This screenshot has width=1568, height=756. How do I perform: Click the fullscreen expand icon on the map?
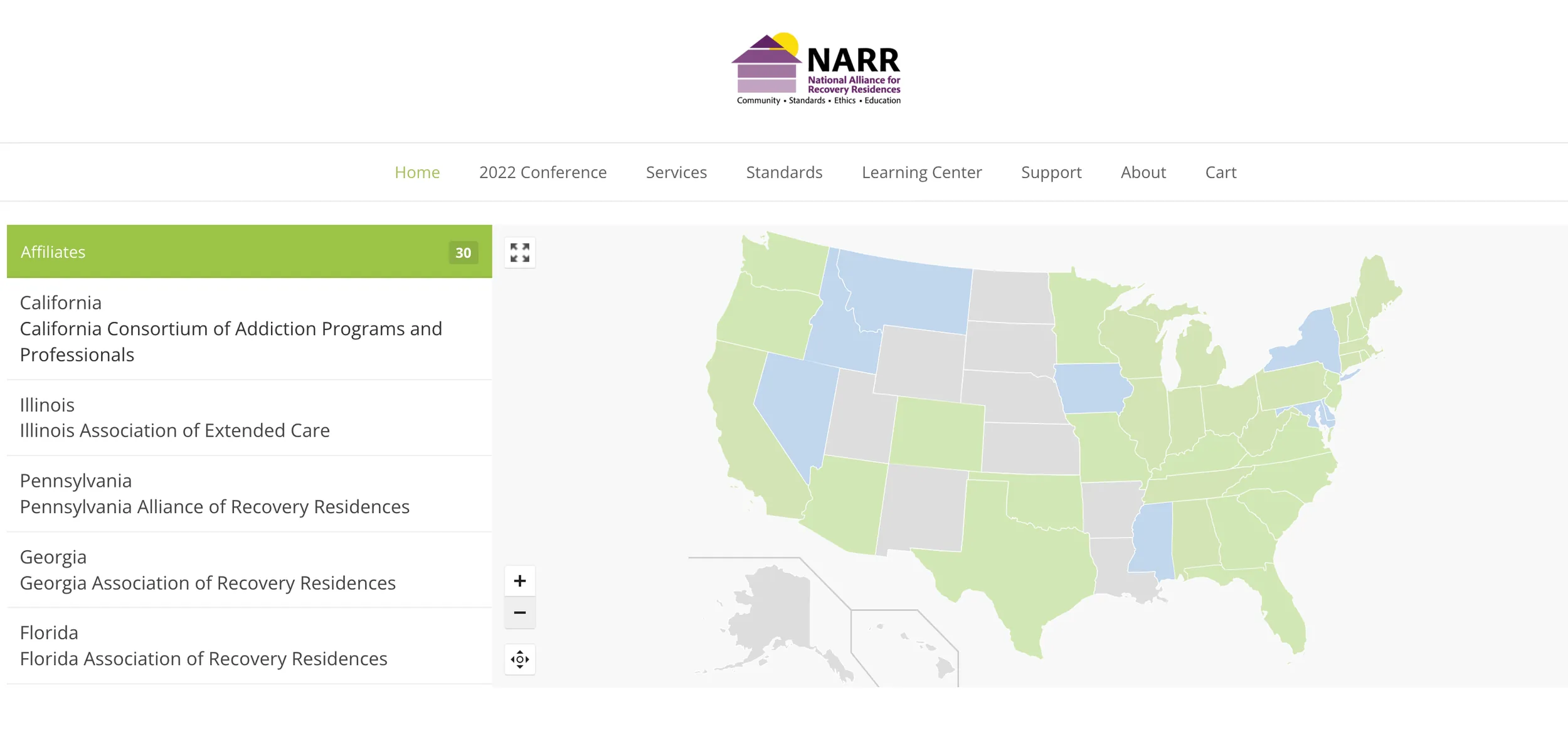519,252
